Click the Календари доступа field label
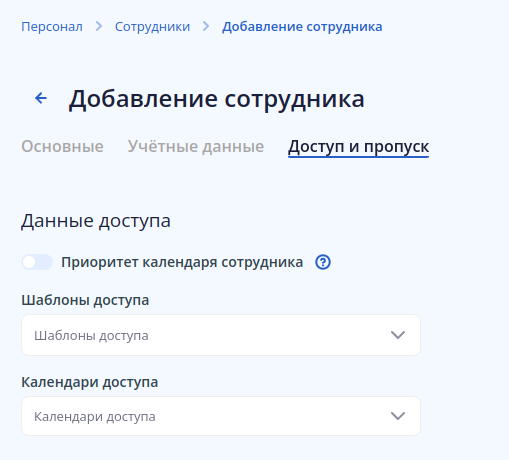 [90, 382]
